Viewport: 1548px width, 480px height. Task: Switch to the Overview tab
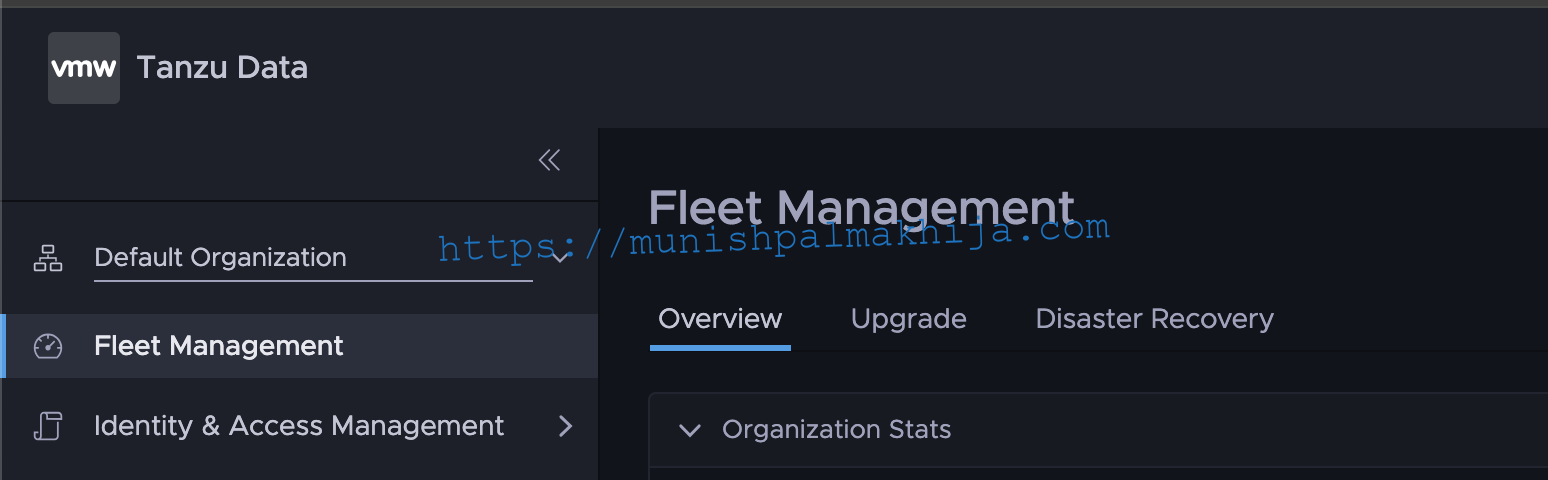coord(720,319)
